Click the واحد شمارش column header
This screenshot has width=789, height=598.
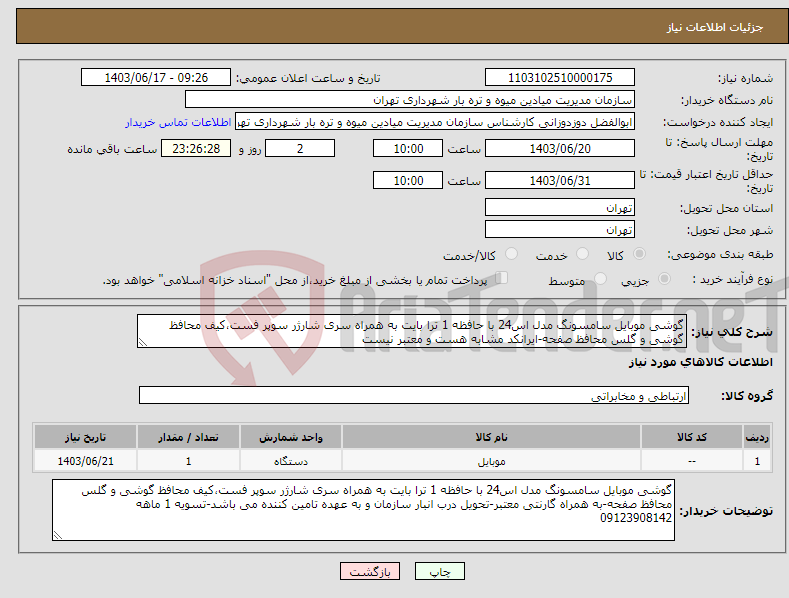click(291, 437)
